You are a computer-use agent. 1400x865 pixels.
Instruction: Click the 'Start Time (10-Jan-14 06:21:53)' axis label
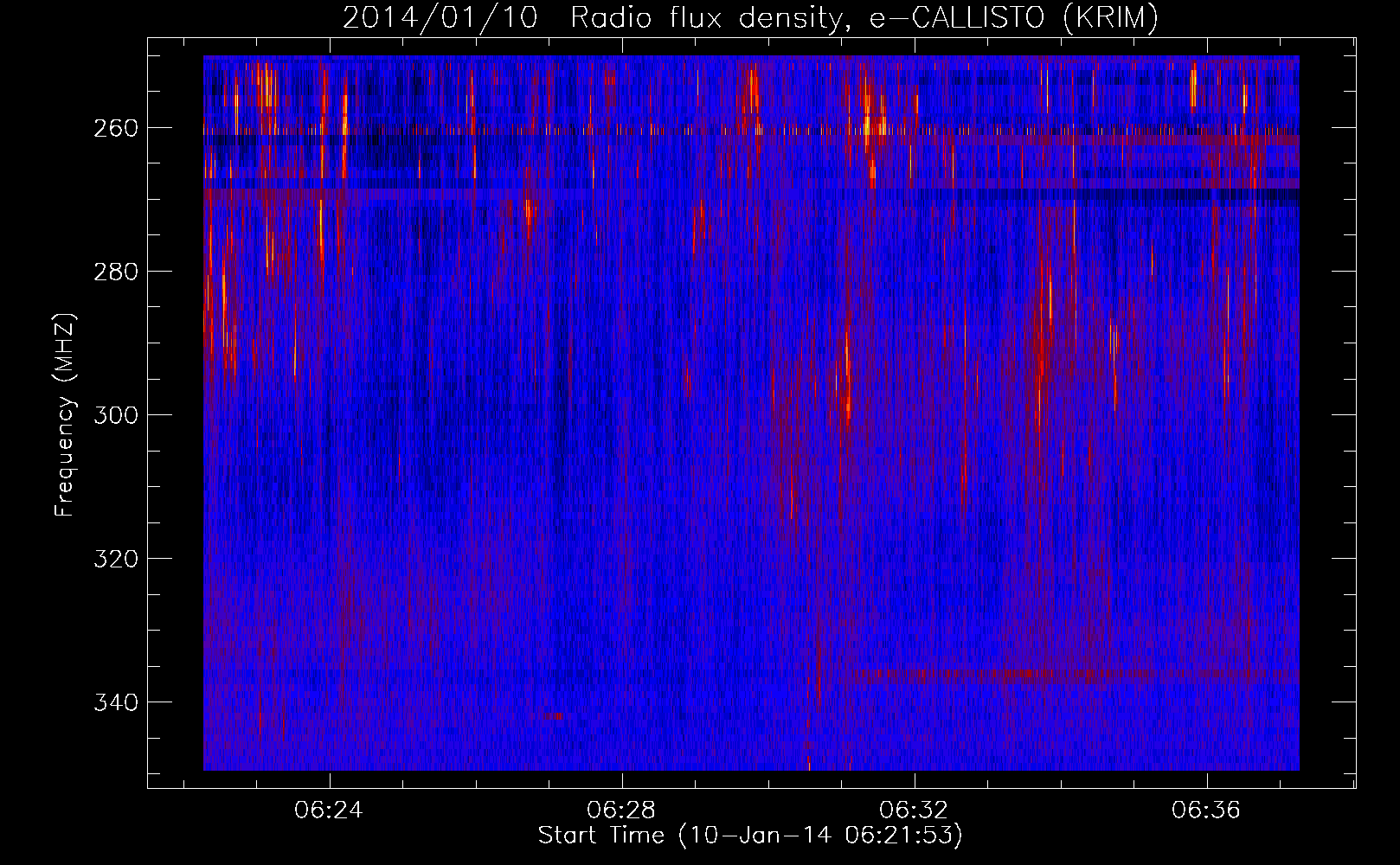(x=750, y=836)
